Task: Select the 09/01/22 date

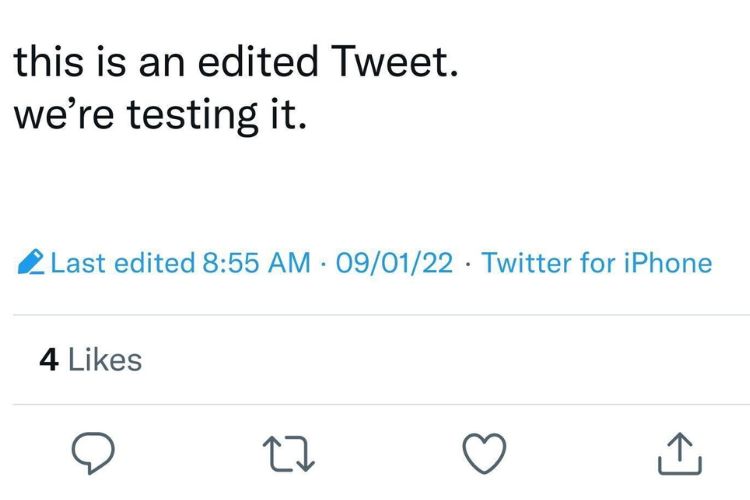Action: [x=396, y=264]
